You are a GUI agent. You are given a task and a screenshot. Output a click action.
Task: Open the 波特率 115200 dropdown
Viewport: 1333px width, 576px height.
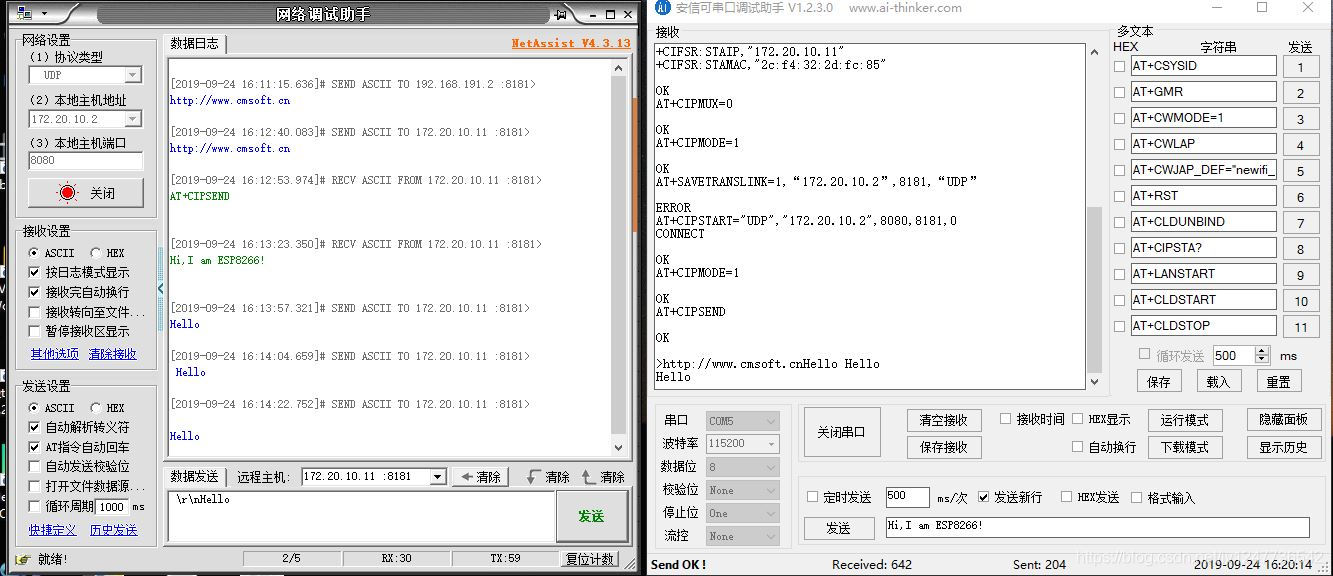click(742, 443)
